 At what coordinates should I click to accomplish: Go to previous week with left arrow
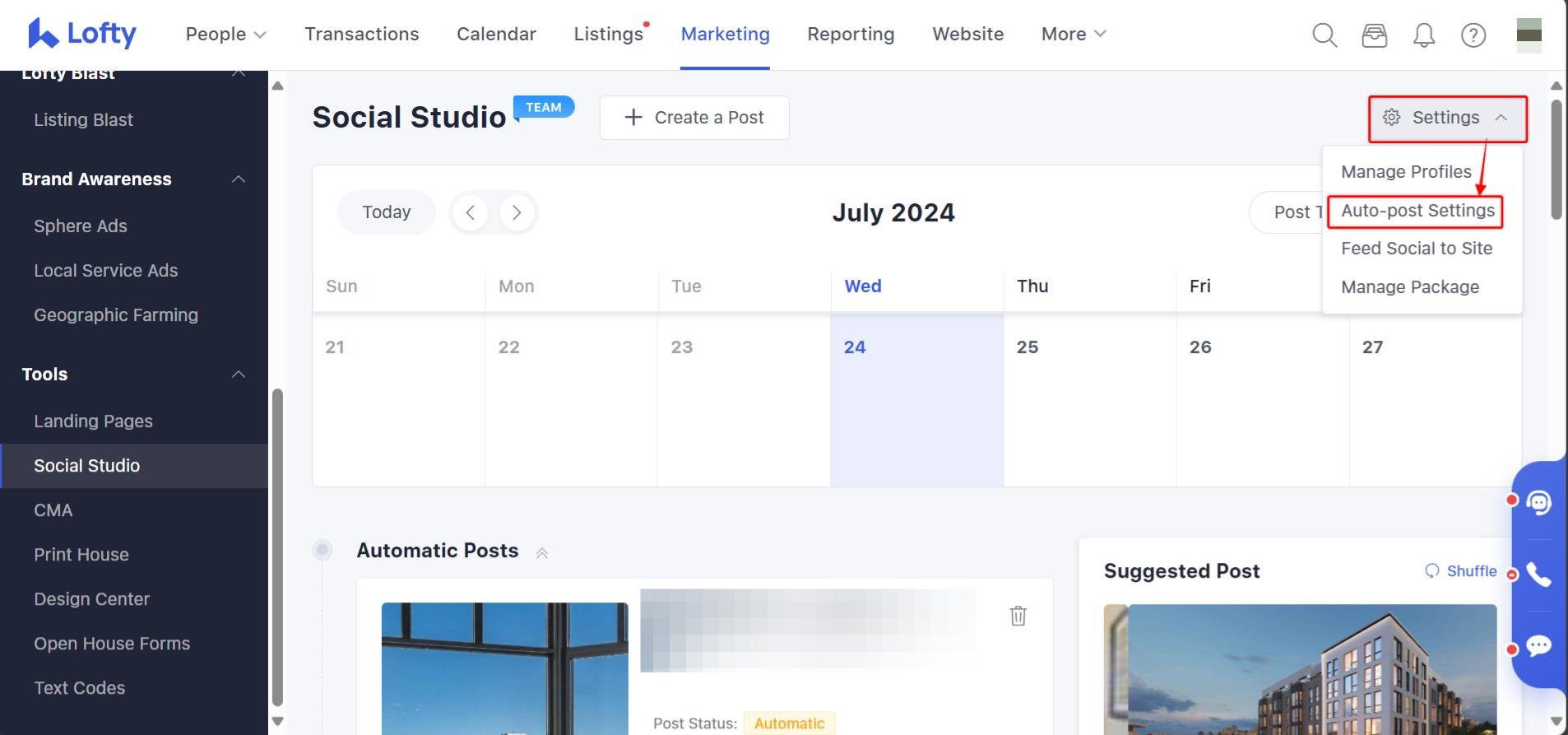pyautogui.click(x=471, y=212)
